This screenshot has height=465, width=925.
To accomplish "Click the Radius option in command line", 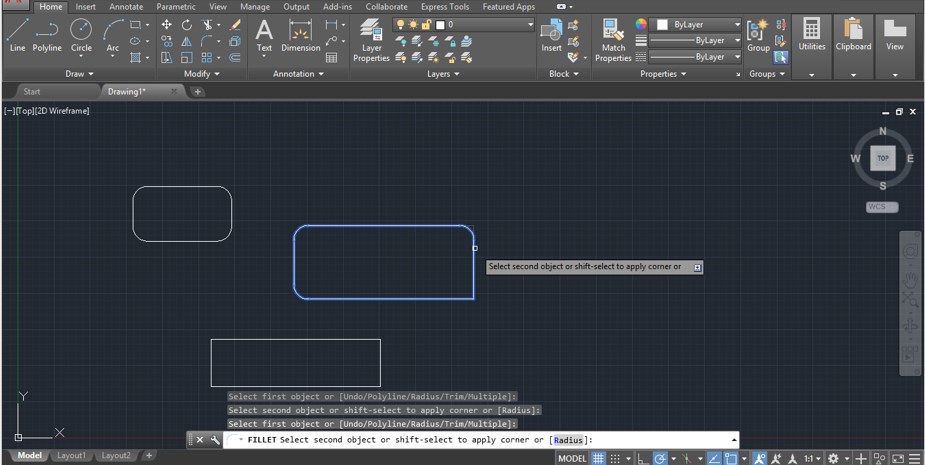I will click(568, 440).
